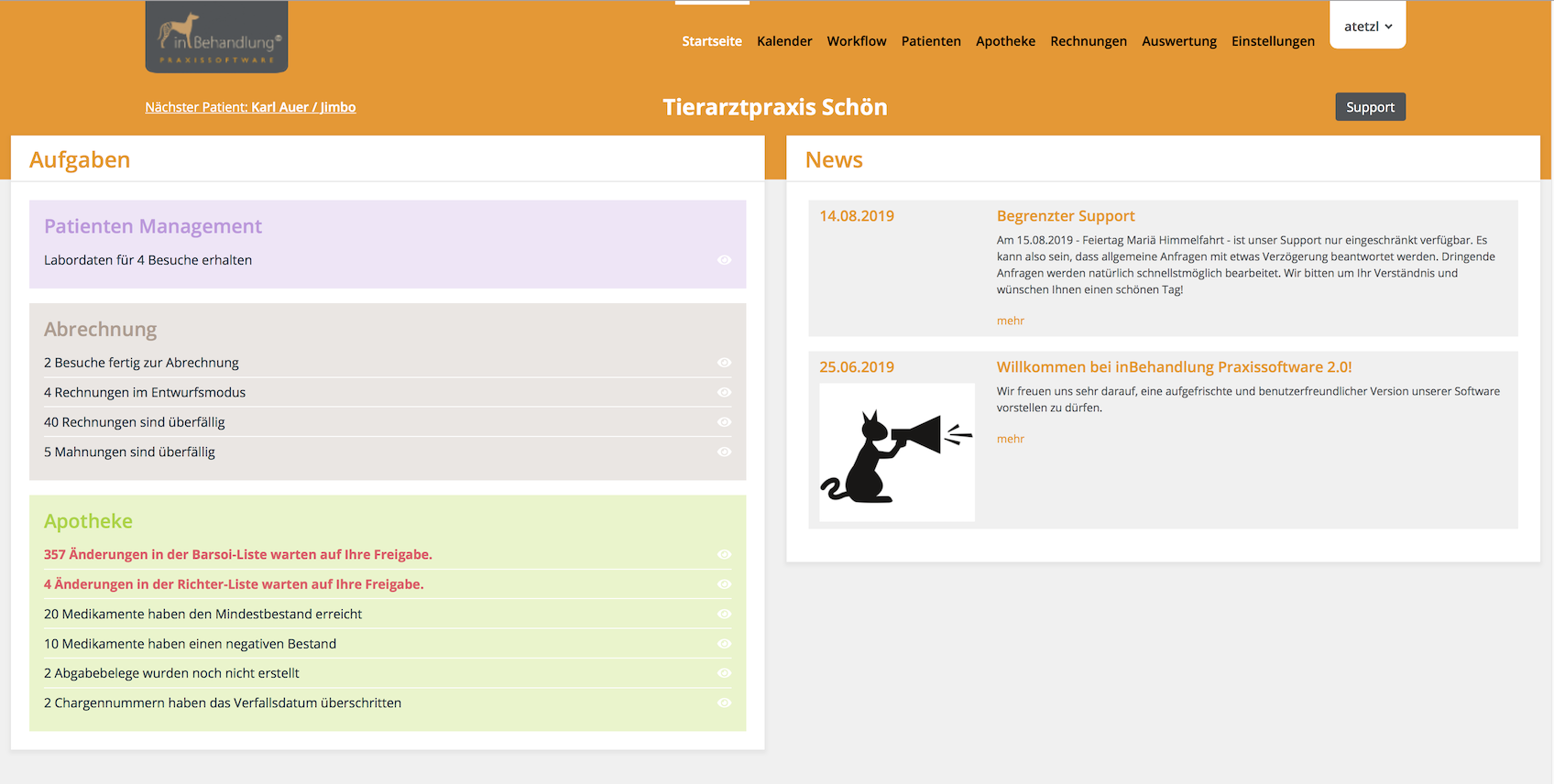Click the Apotheke section heading in Aufgaben
This screenshot has height=784, width=1554.
[88, 521]
